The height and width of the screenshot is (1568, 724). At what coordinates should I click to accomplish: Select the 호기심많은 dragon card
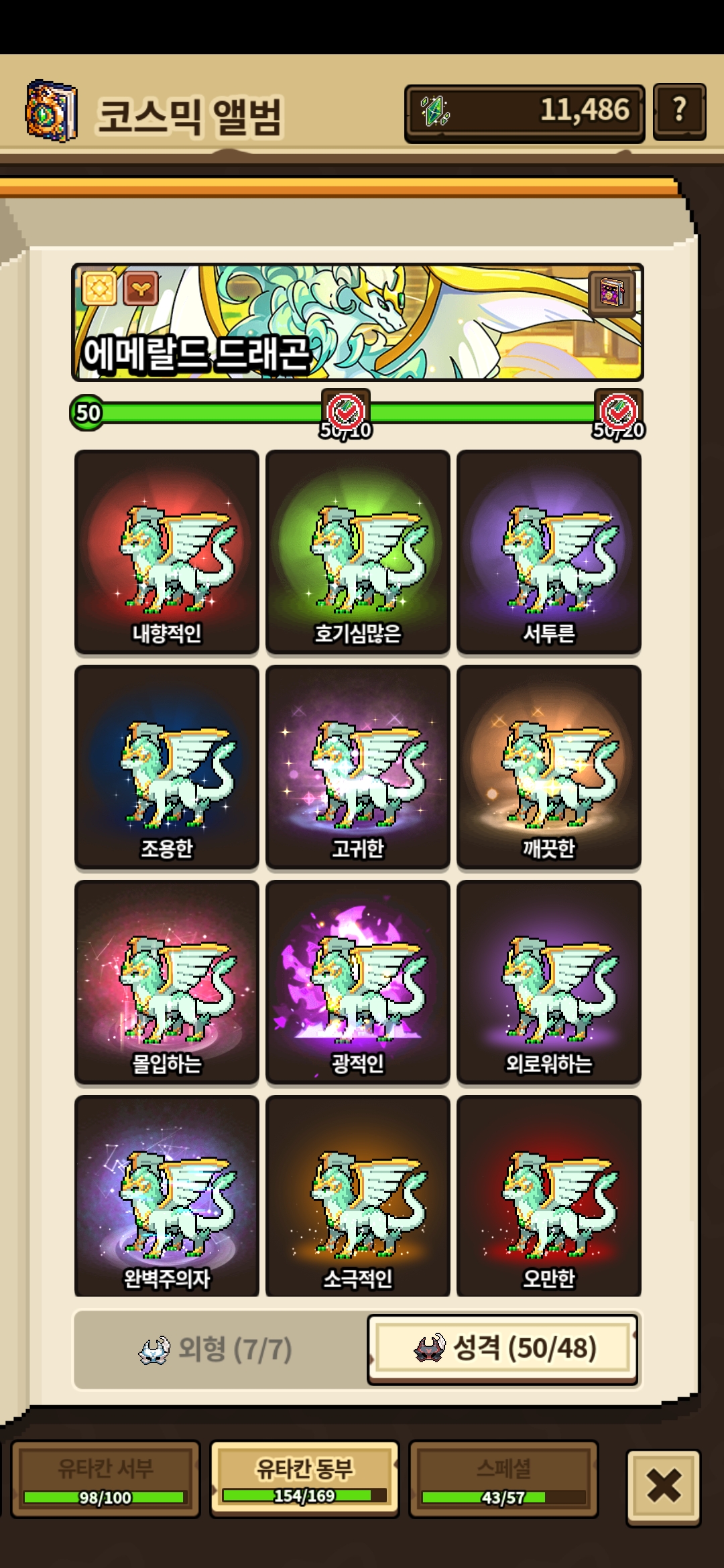358,551
